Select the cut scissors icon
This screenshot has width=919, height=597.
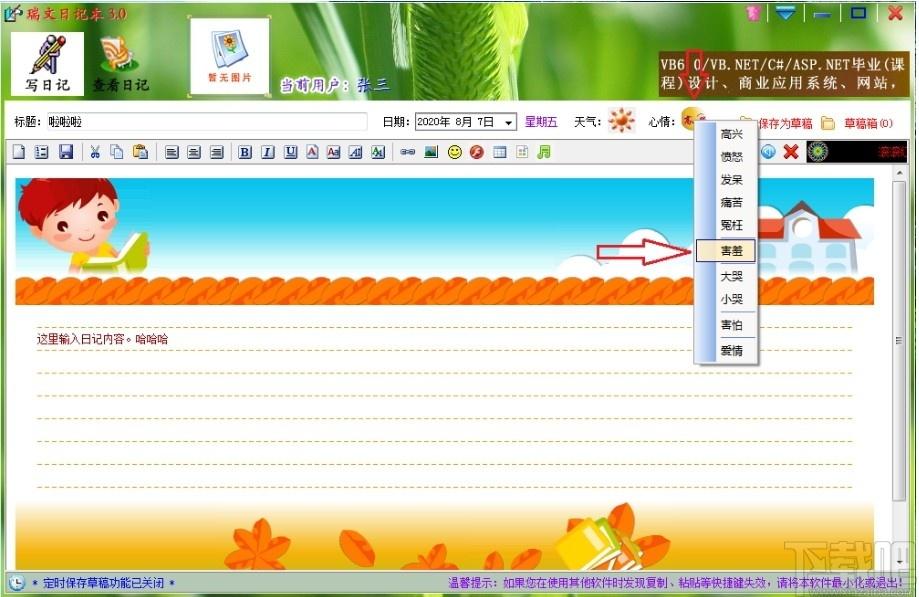pyautogui.click(x=95, y=152)
